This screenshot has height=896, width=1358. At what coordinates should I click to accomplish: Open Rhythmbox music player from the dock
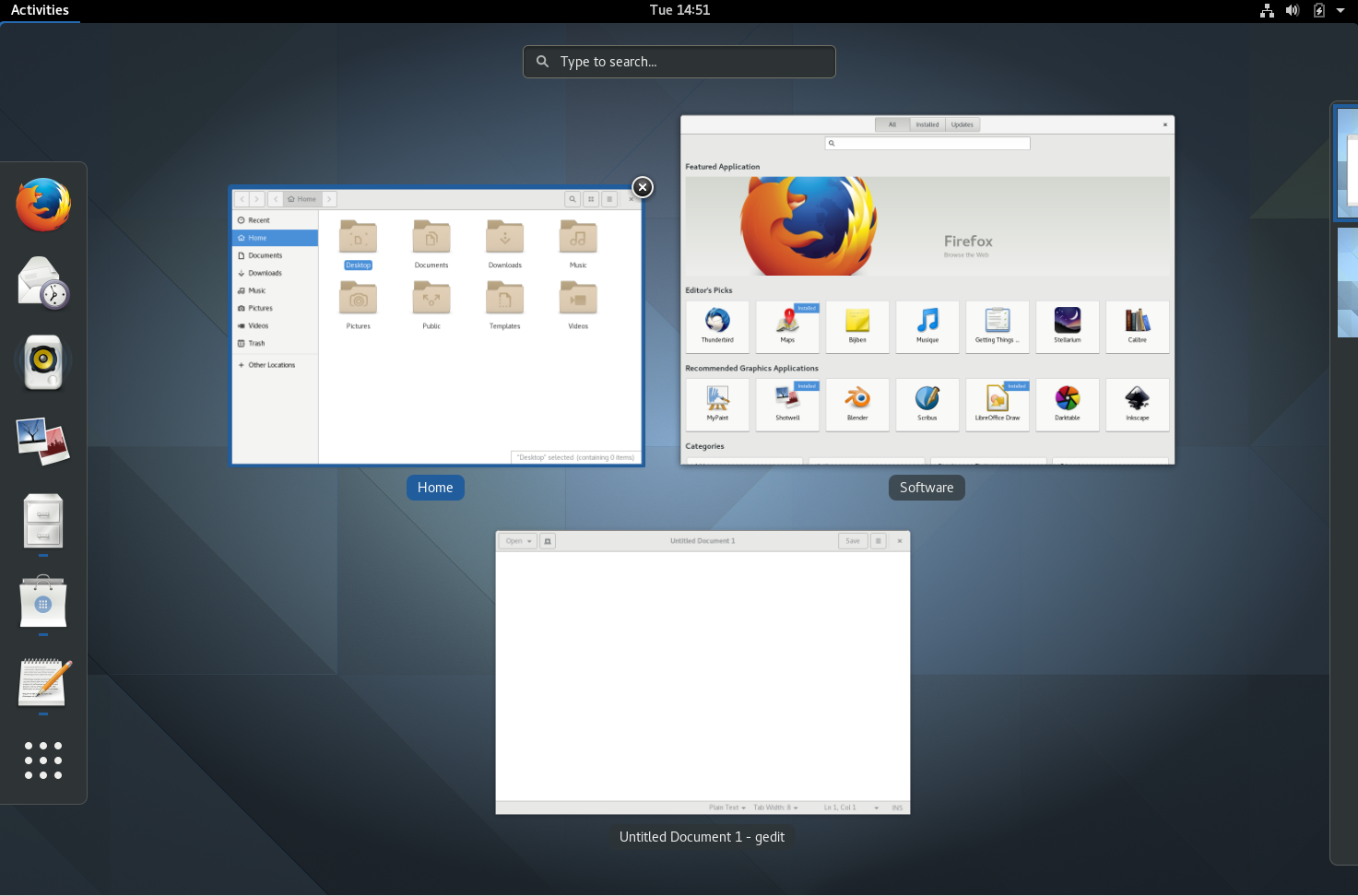pos(43,361)
